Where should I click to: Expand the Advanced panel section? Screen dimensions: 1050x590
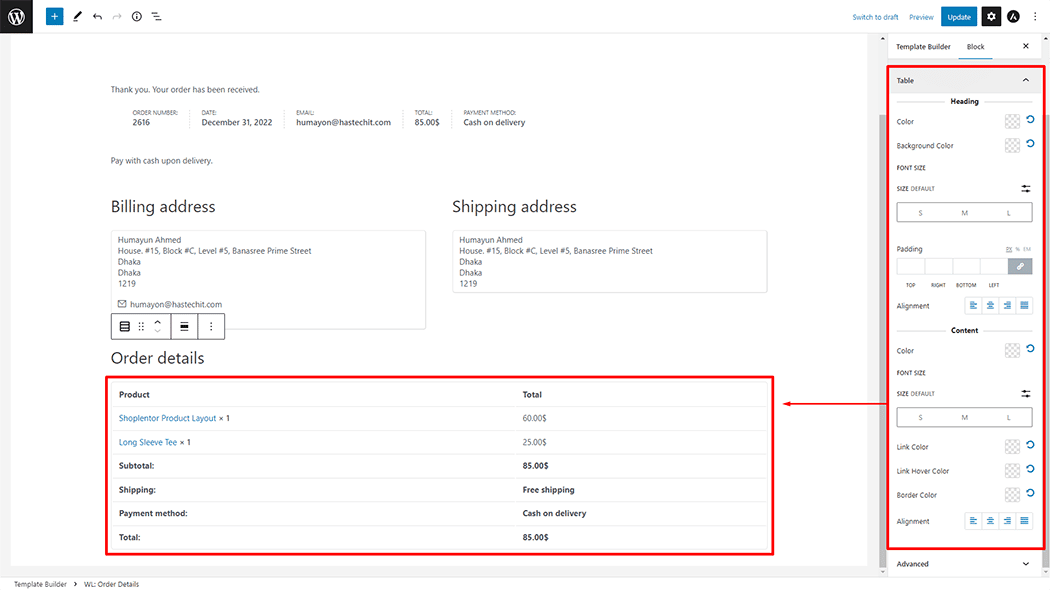[1025, 564]
